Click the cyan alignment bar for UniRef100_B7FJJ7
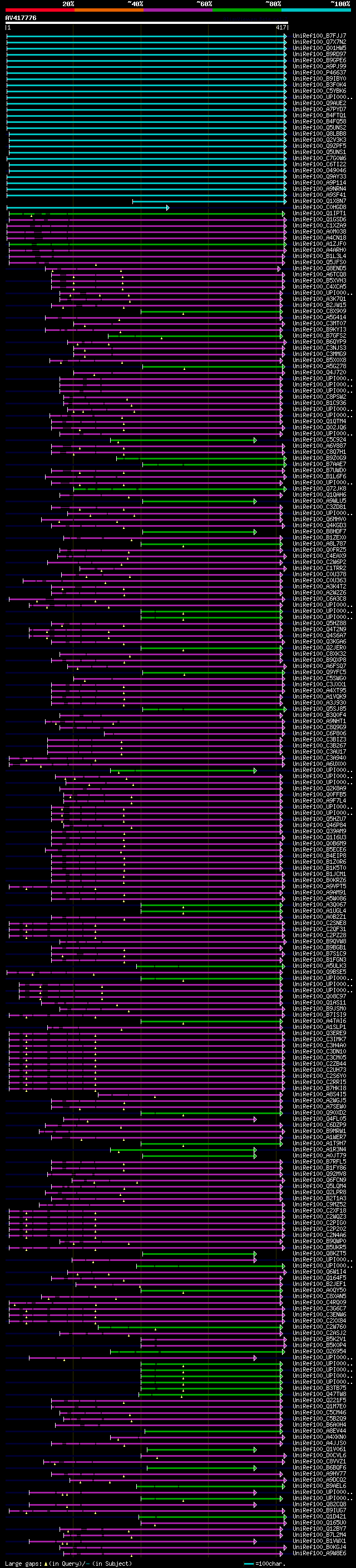 146,36
